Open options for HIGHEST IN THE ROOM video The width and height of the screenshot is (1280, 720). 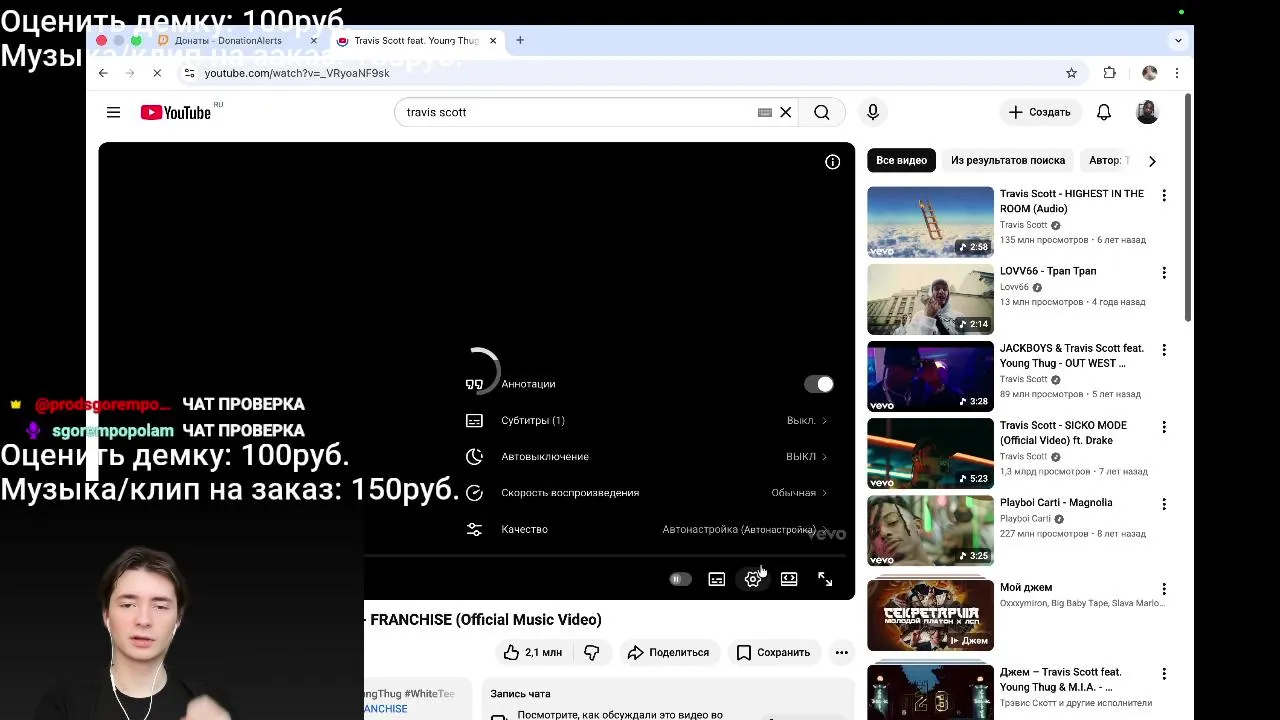(1164, 195)
